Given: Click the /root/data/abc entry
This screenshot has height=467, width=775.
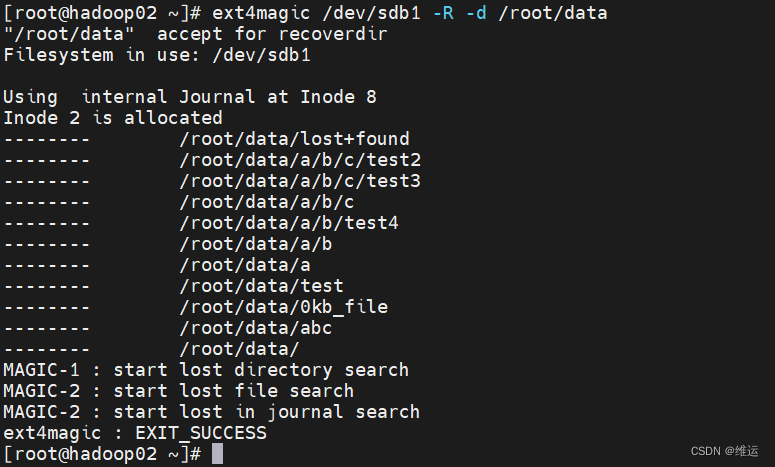Looking at the screenshot, I should click(x=256, y=328).
